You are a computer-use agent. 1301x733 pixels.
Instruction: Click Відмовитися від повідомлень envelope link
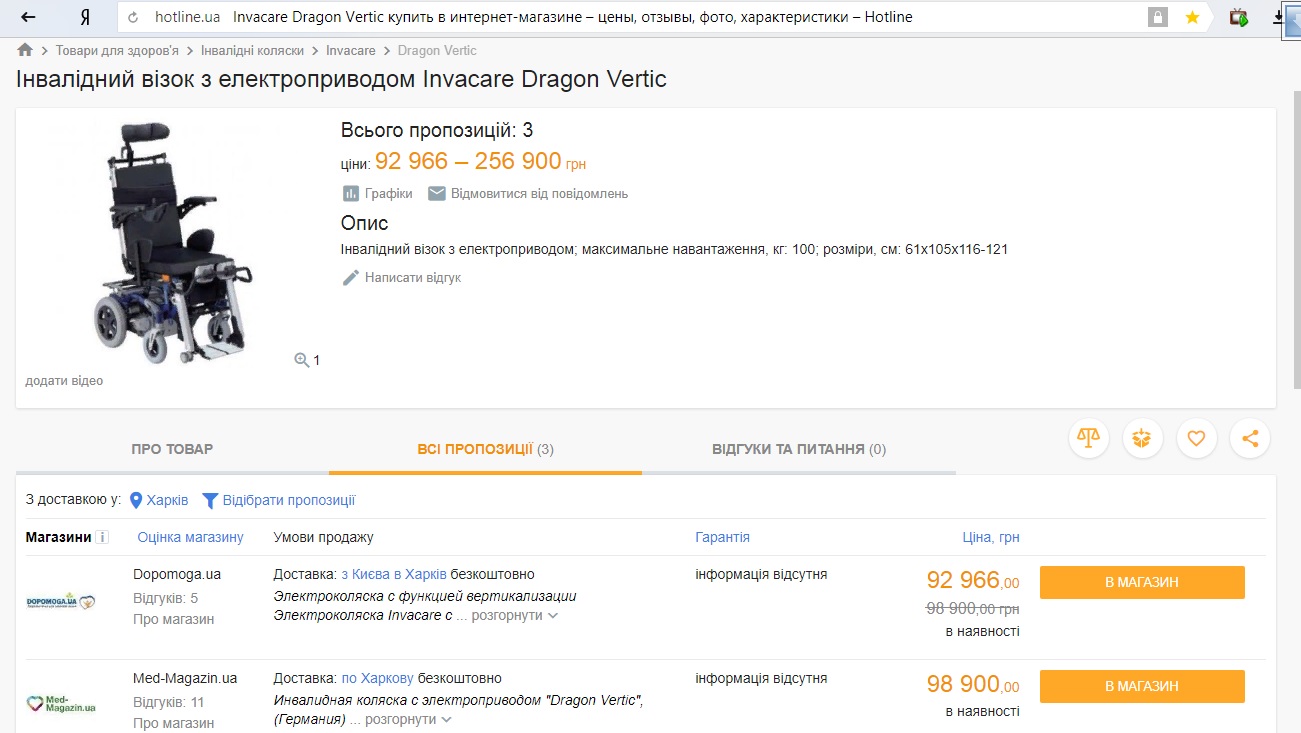(x=528, y=194)
